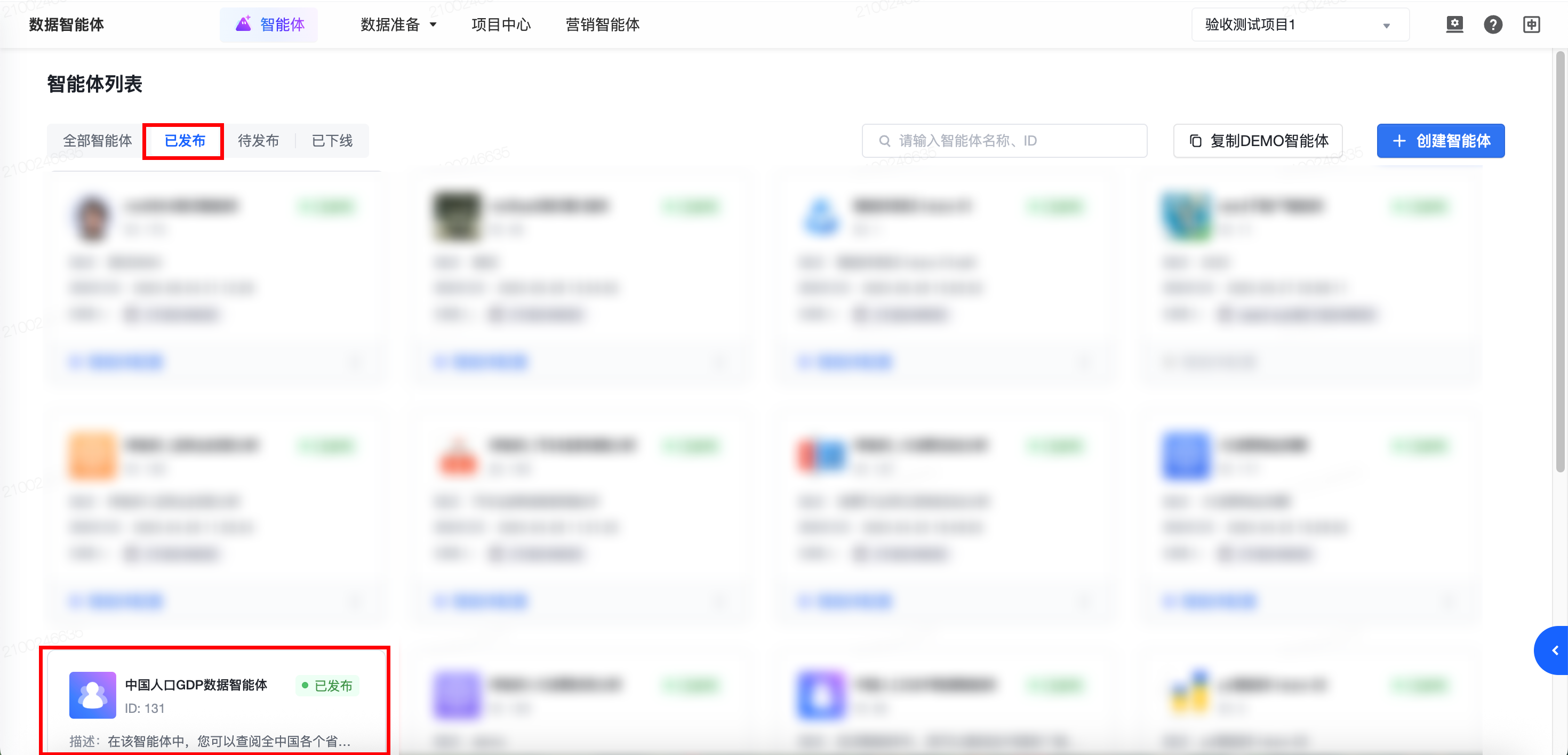Open the screen settings icon in header

[x=1454, y=25]
